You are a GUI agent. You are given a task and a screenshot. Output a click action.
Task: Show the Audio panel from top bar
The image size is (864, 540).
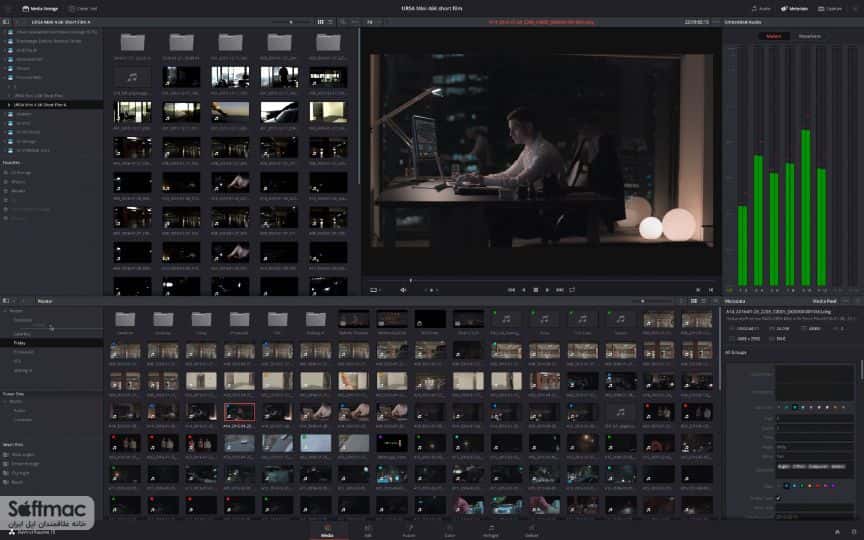point(761,9)
